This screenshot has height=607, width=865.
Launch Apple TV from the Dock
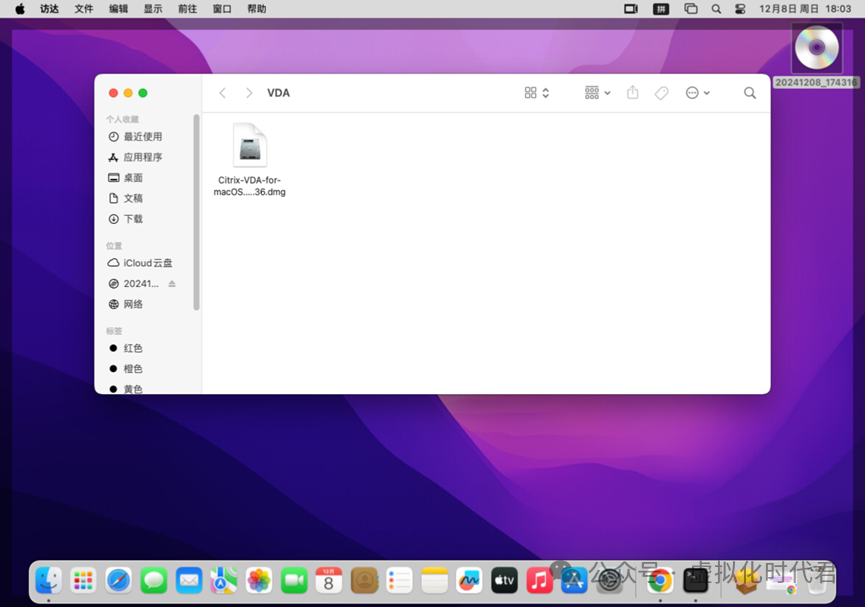504,581
